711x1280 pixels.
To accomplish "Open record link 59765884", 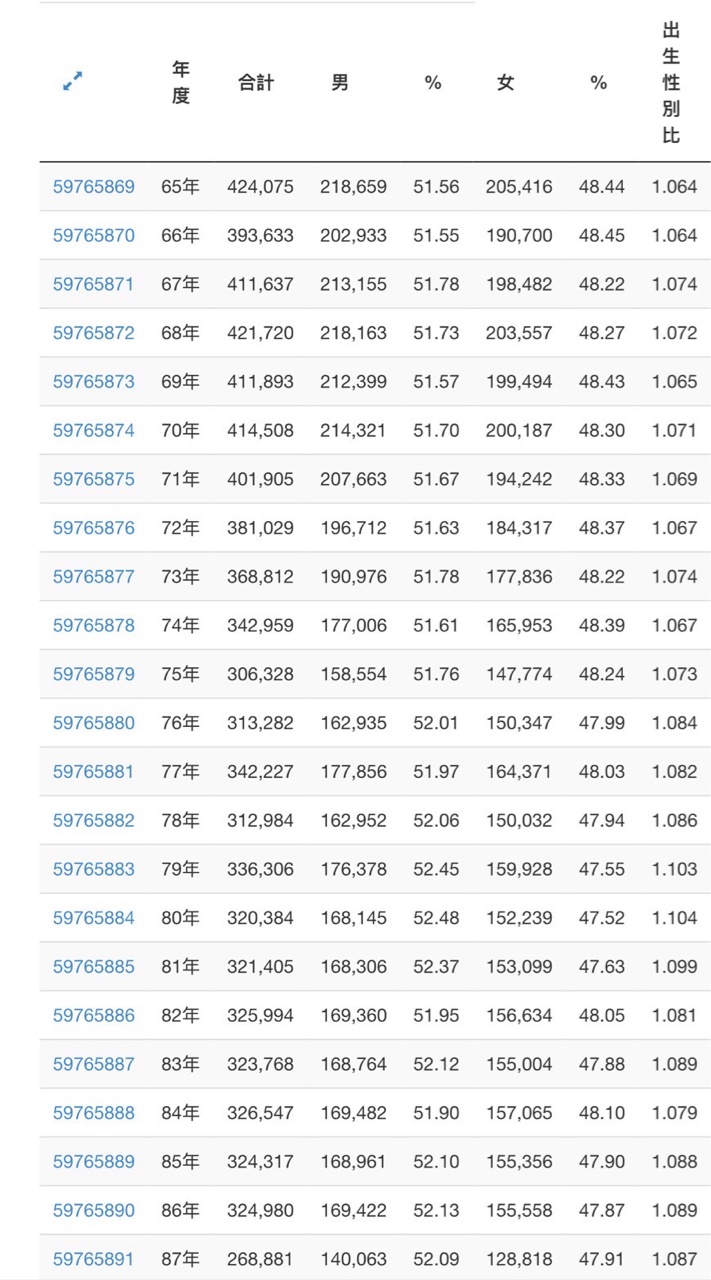I will (x=93, y=918).
